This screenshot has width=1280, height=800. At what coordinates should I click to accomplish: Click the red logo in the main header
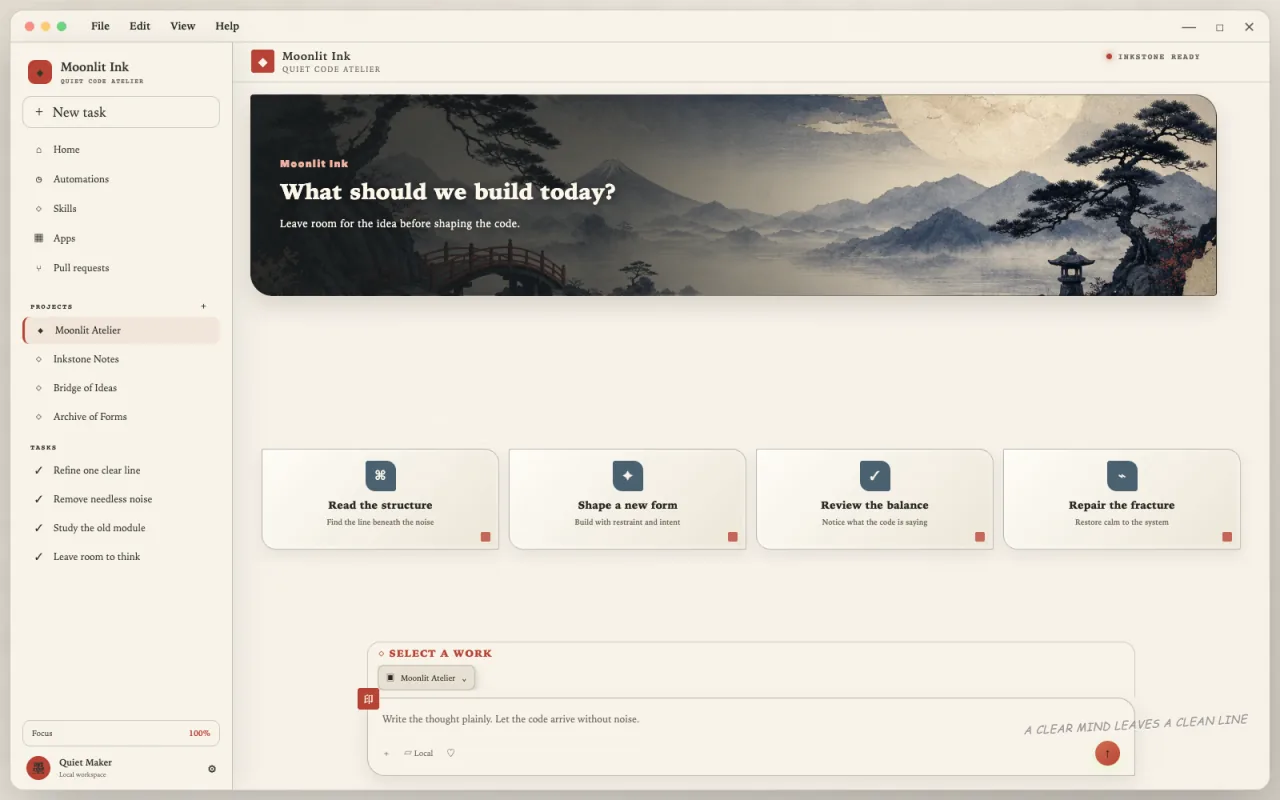click(263, 62)
